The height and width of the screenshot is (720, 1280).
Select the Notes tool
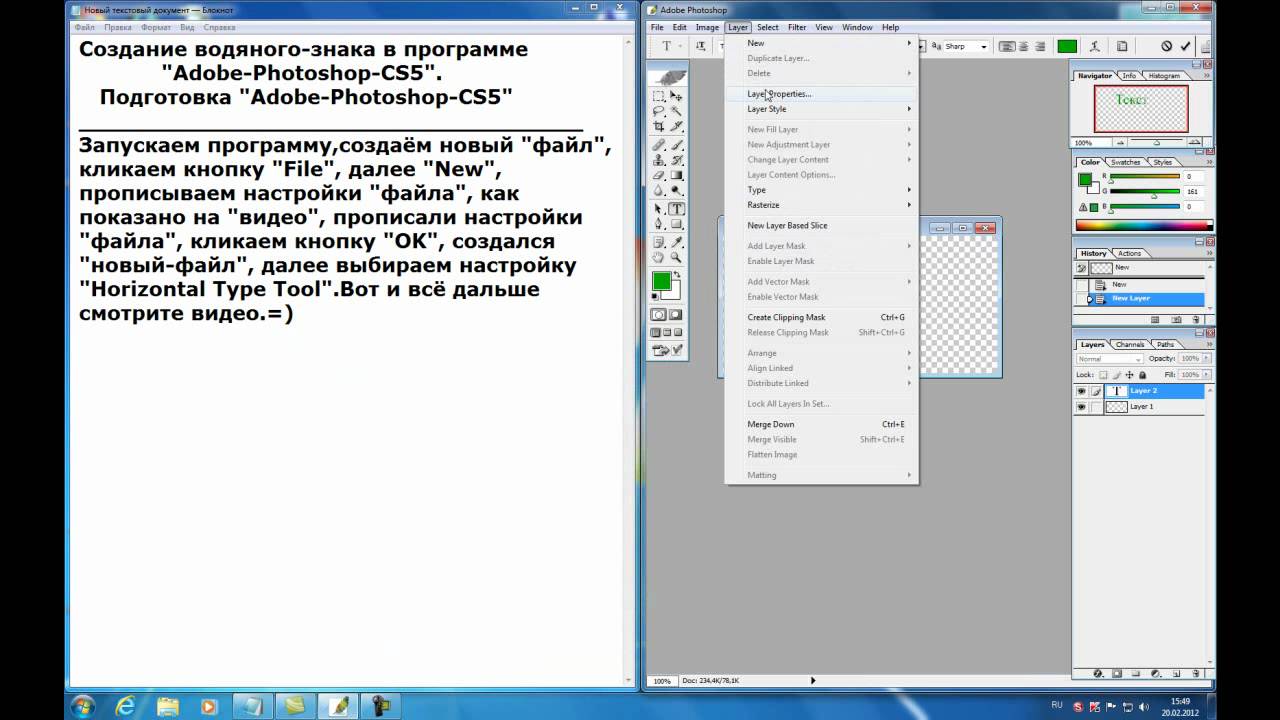pos(658,243)
